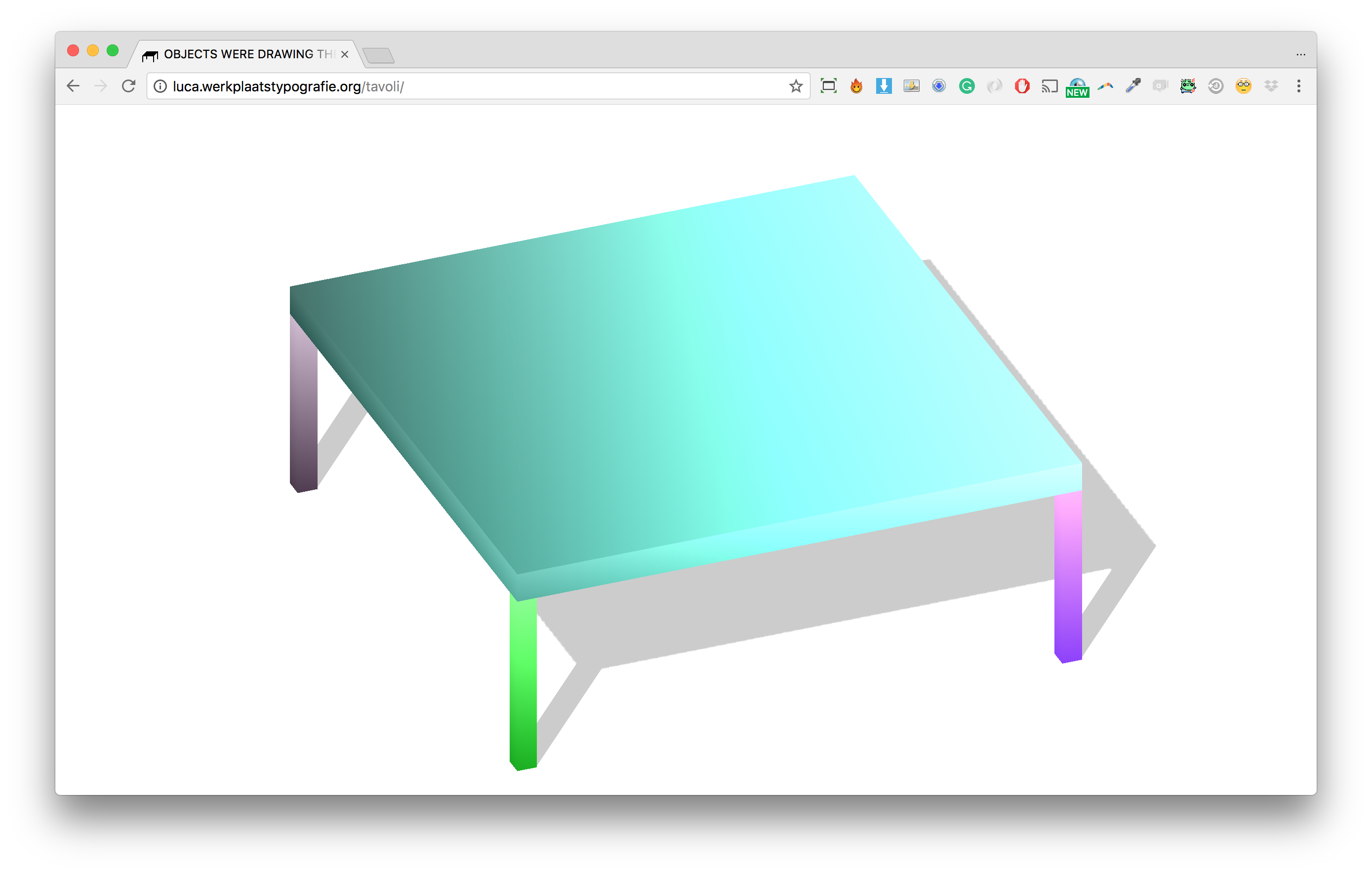The image size is (1372, 874).
Task: Click the gray circular 'd' extension
Action: (1215, 86)
